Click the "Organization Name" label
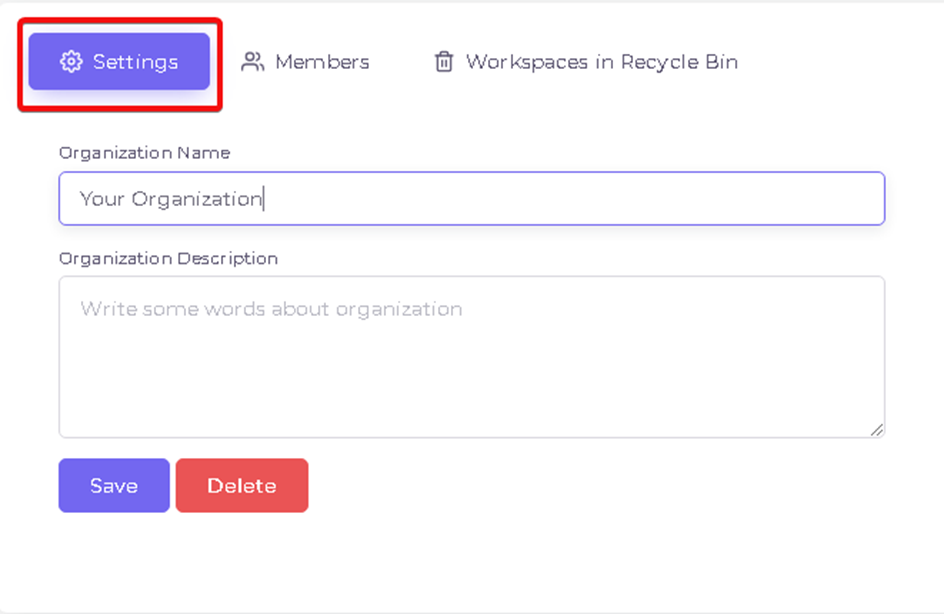This screenshot has height=614, width=944. (144, 153)
